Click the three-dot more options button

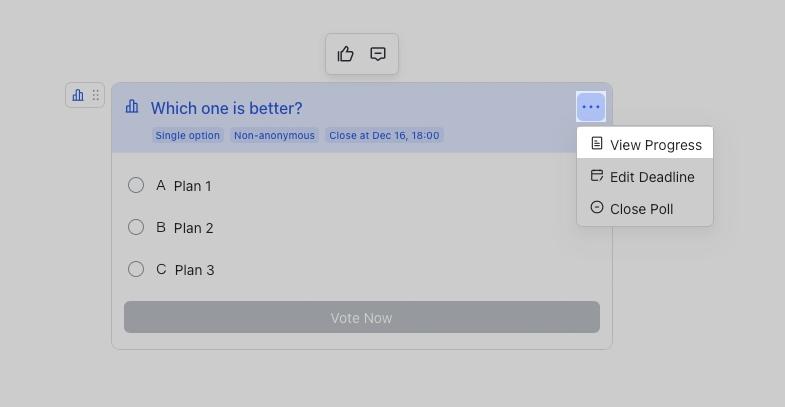click(591, 107)
